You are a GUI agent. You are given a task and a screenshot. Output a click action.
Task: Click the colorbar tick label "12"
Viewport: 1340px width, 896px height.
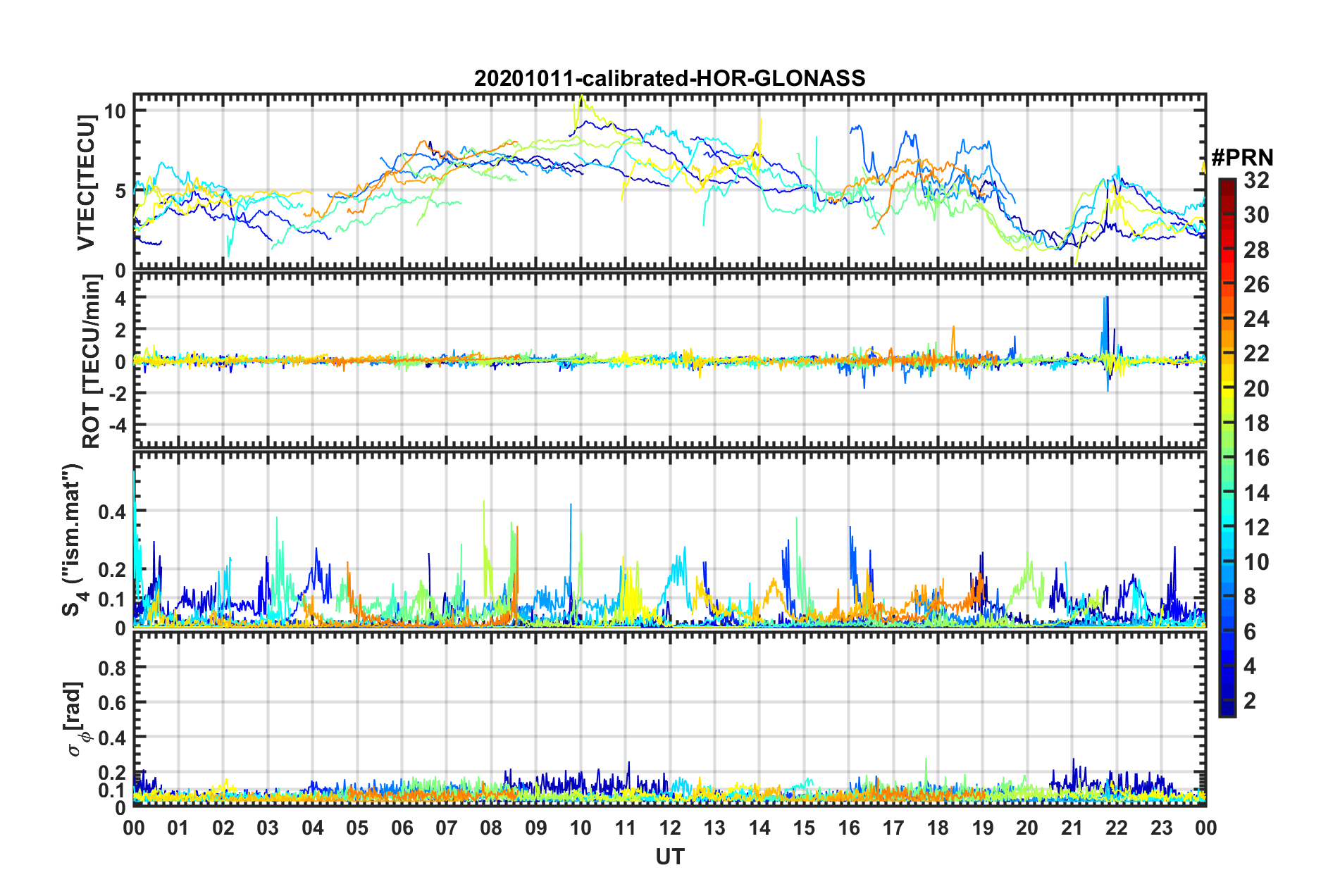(x=1257, y=528)
